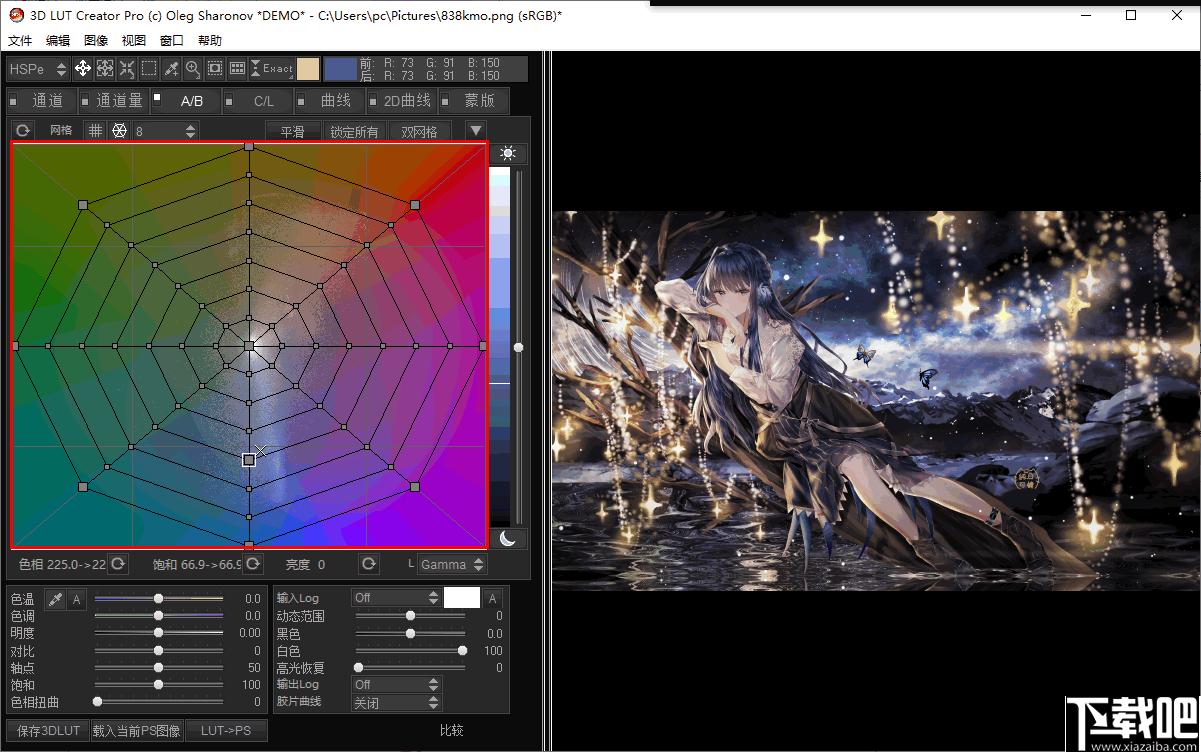Viewport: 1201px width, 752px height.
Task: Choose the contract-nodes arrows tool
Action: (x=127, y=69)
